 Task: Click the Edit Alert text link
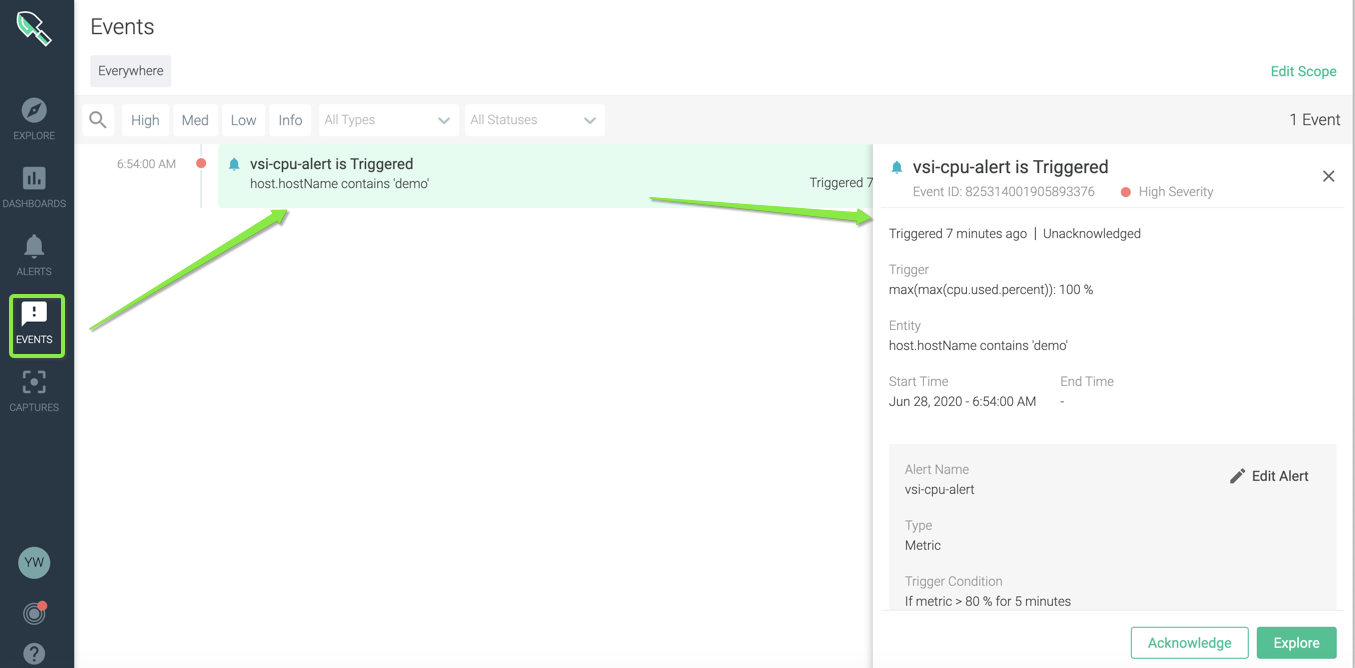(1280, 476)
